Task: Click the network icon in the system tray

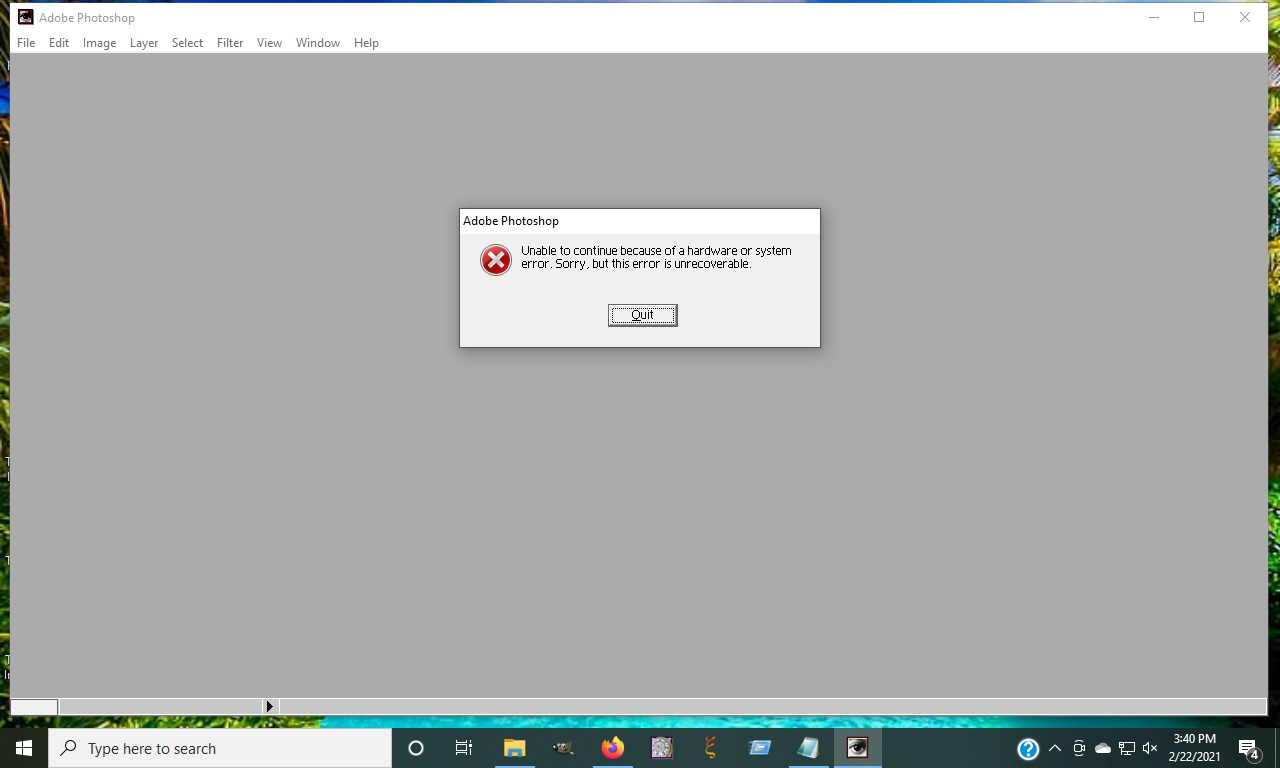Action: [x=1127, y=748]
